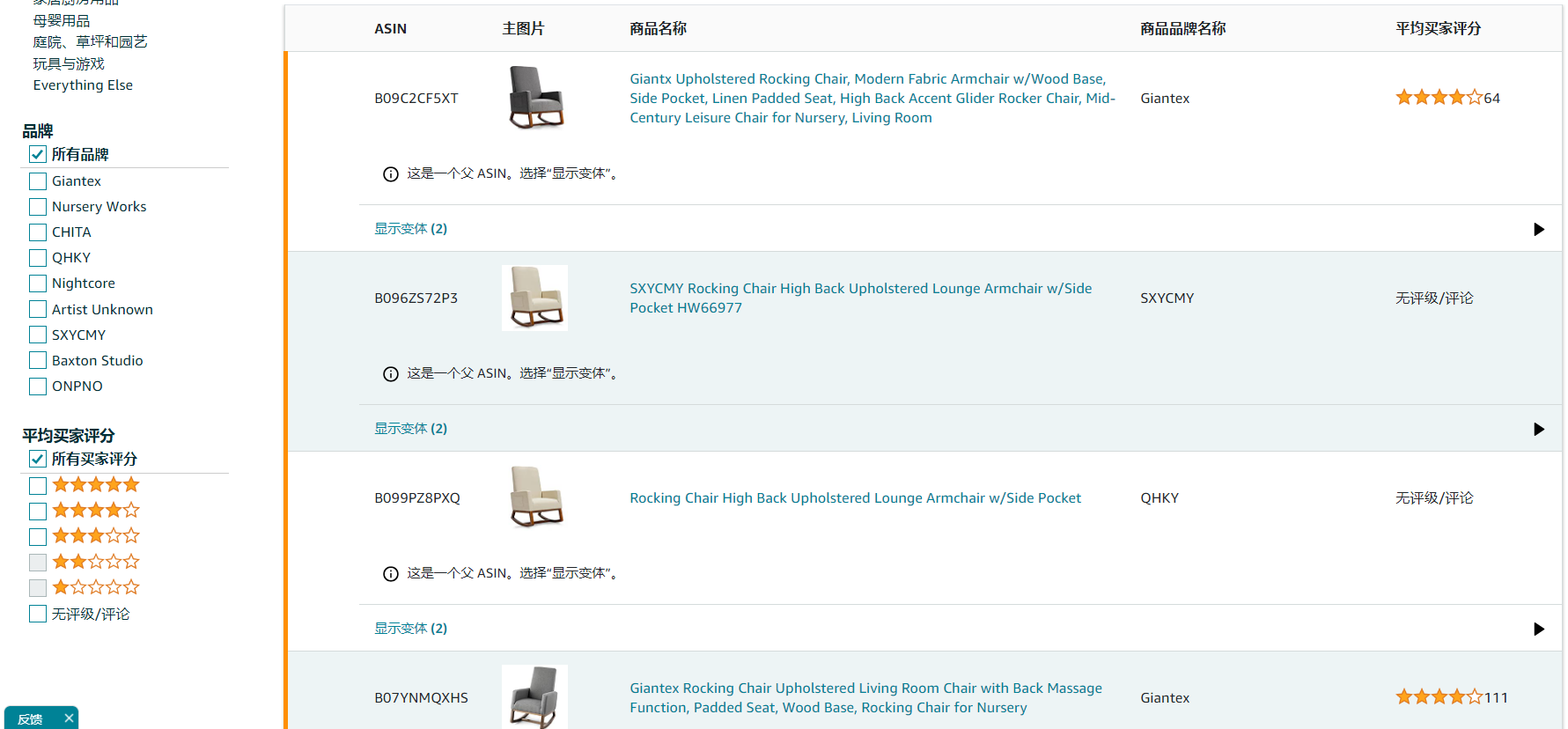Expand variants arrow for the B099PZ8PXQ row

[1539, 629]
